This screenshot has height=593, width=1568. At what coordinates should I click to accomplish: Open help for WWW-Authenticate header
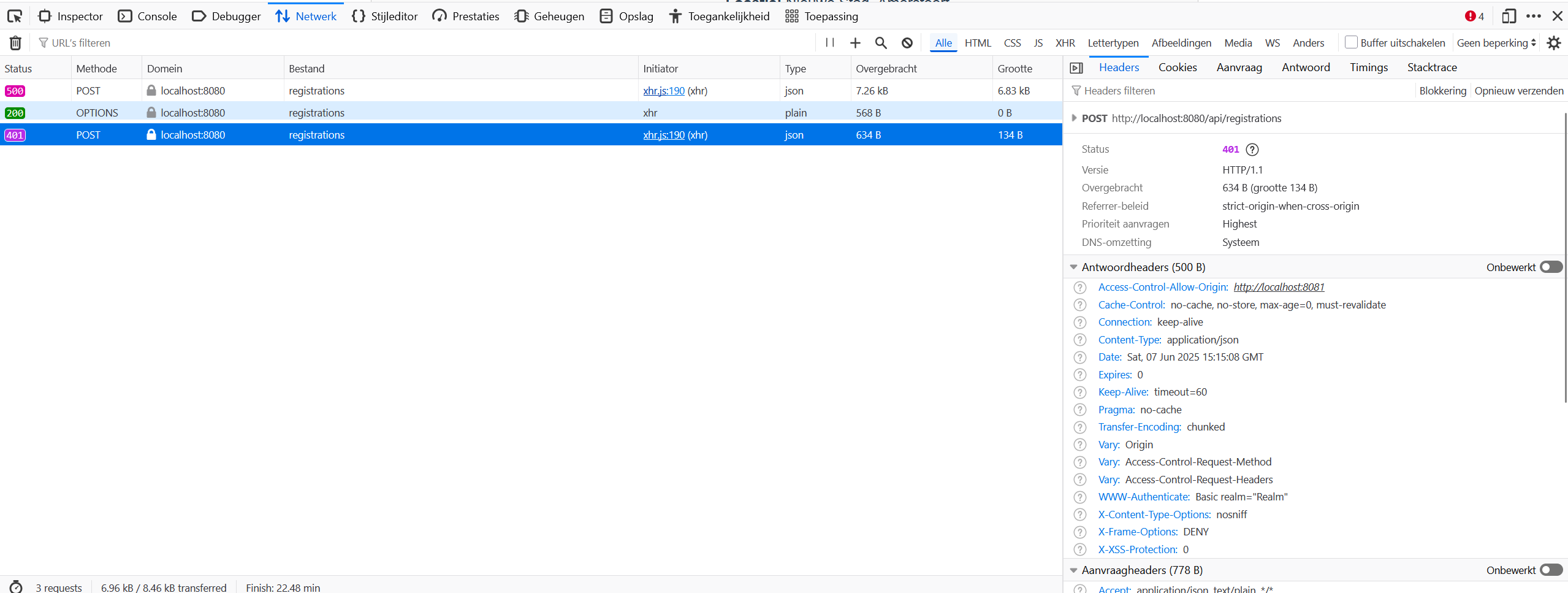[x=1080, y=497]
